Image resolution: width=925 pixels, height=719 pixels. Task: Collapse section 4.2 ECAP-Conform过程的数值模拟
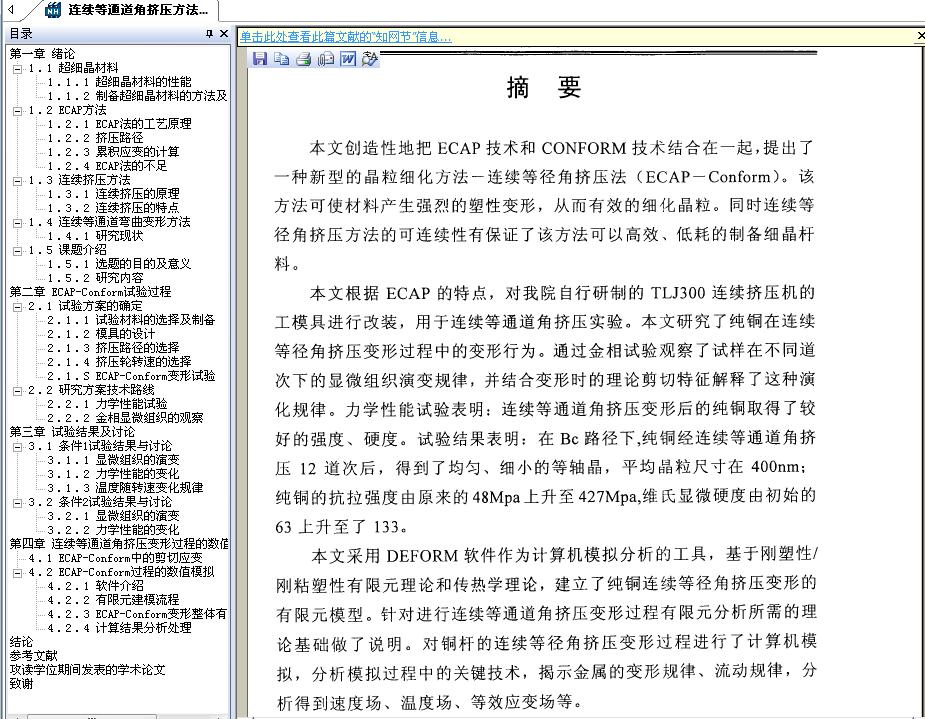[x=17, y=573]
